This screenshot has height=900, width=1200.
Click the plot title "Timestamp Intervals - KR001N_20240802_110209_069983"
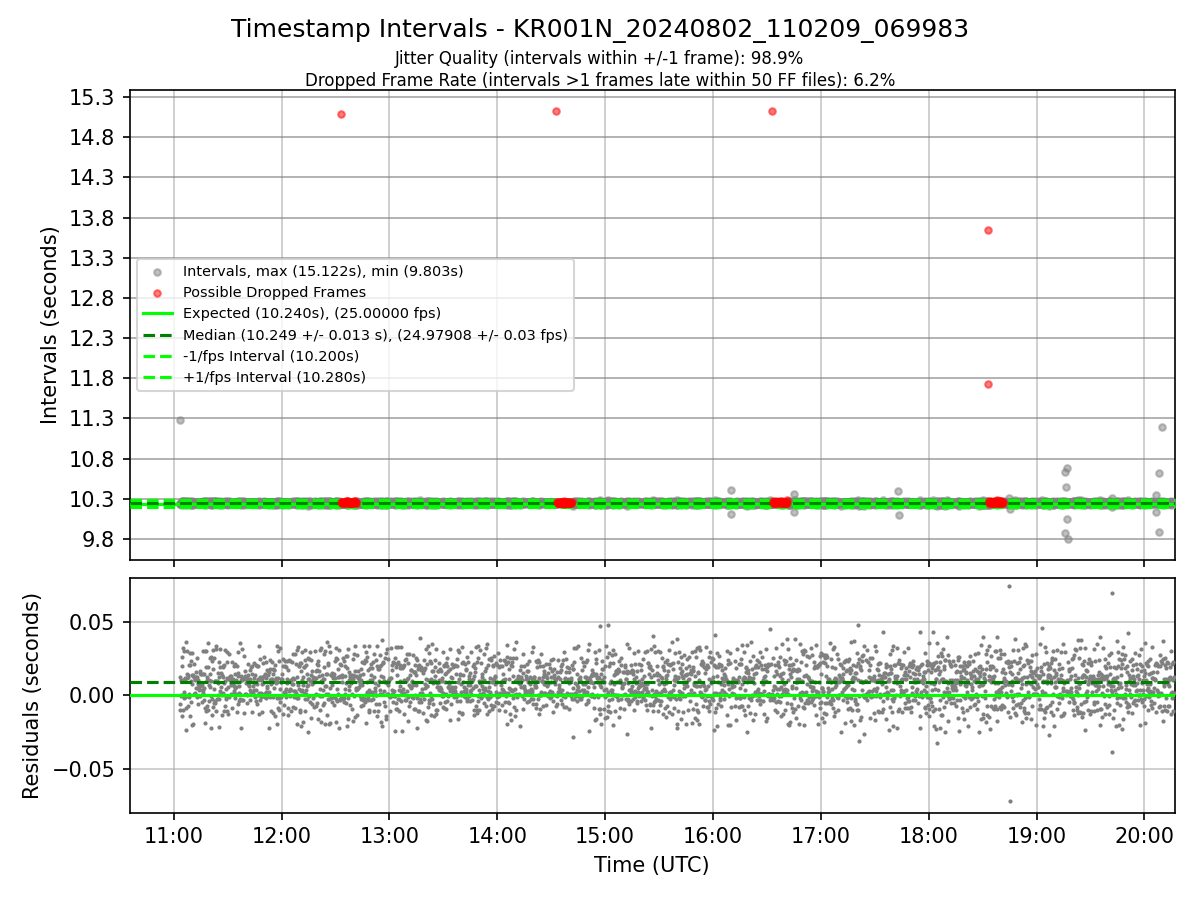pos(600,29)
